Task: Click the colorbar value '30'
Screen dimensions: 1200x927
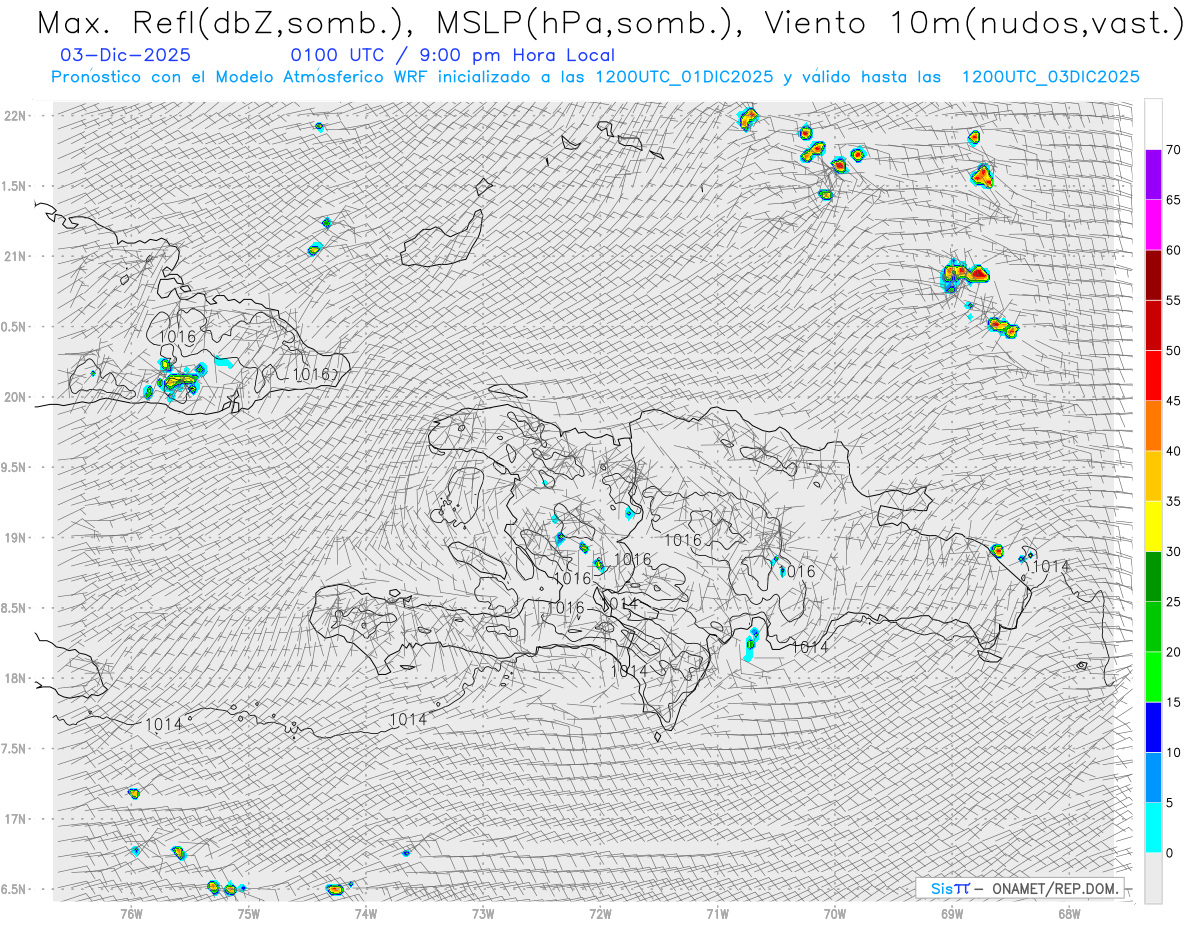Action: 1174,551
